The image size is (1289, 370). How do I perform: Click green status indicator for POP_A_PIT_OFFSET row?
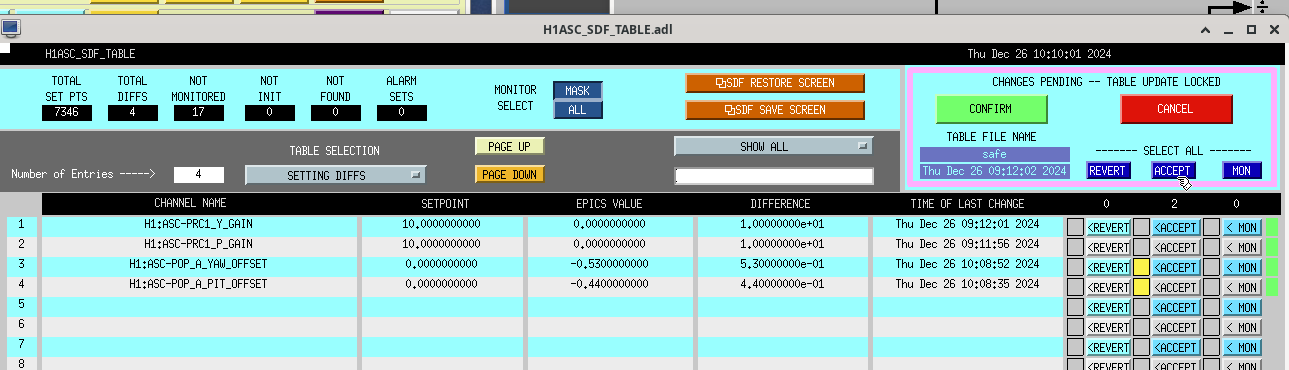(1272, 287)
